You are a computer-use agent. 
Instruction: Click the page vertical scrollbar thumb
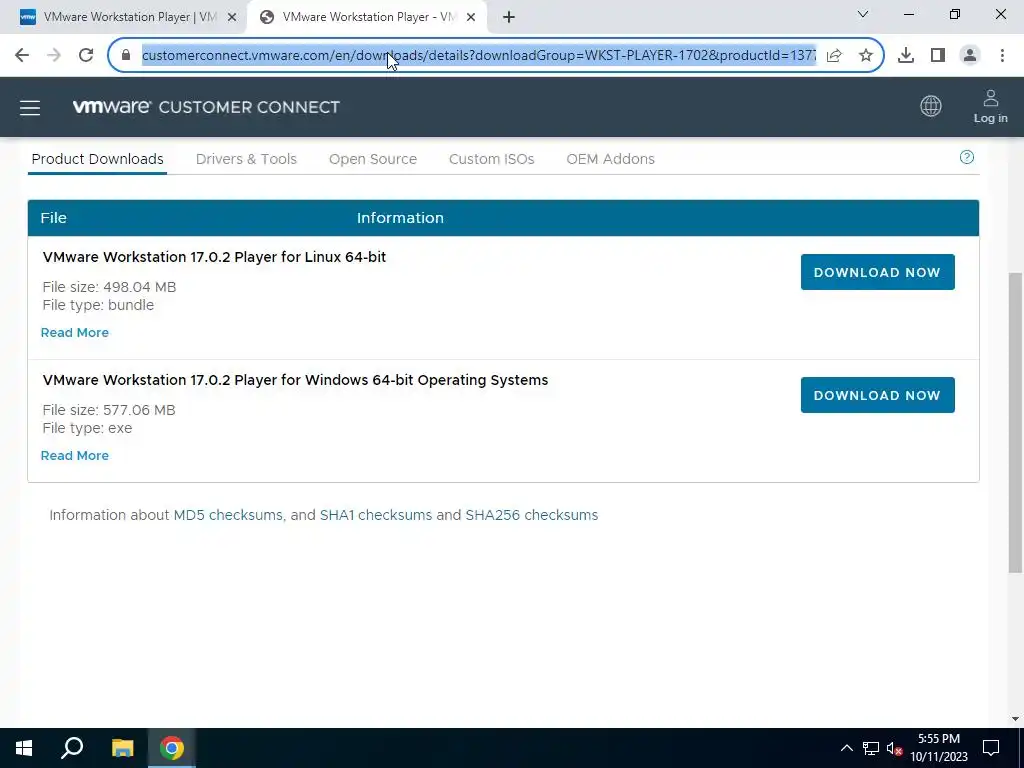pos(1015,423)
